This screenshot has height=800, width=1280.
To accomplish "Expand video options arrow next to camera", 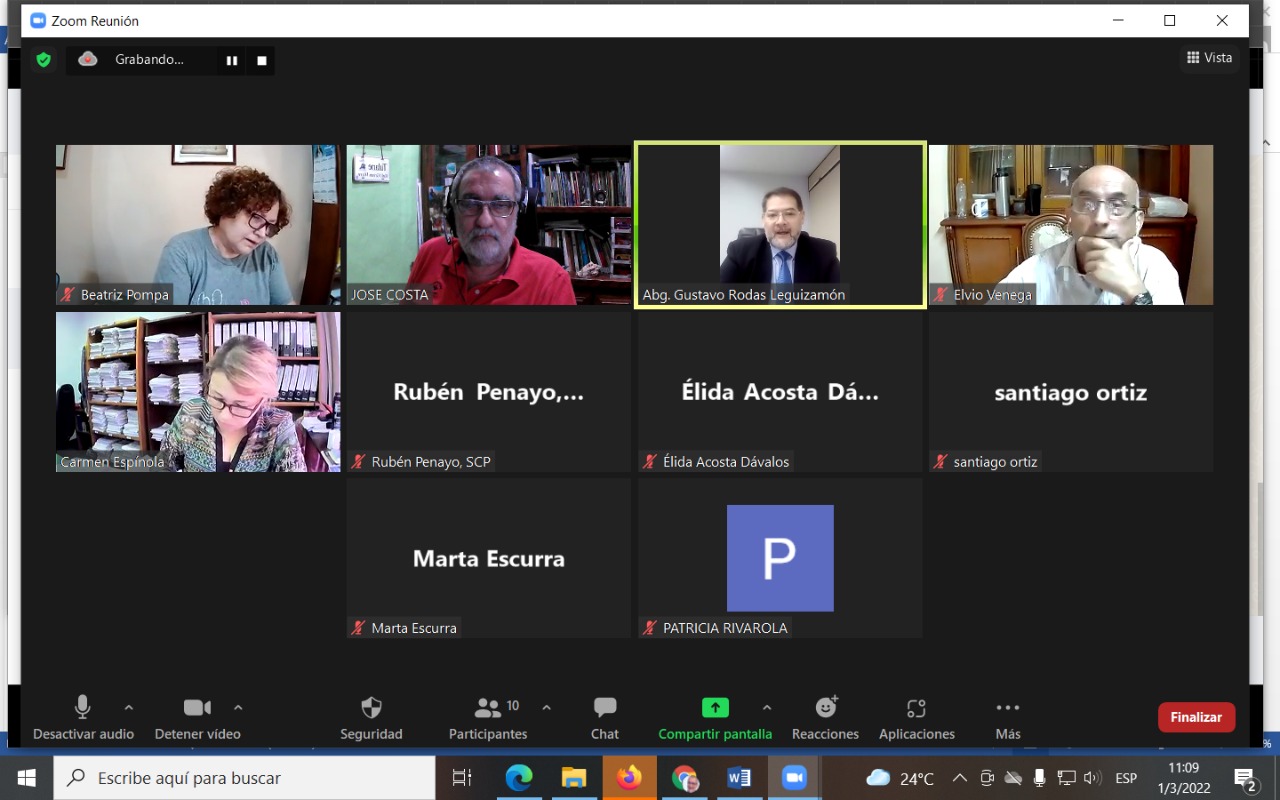I will point(238,708).
